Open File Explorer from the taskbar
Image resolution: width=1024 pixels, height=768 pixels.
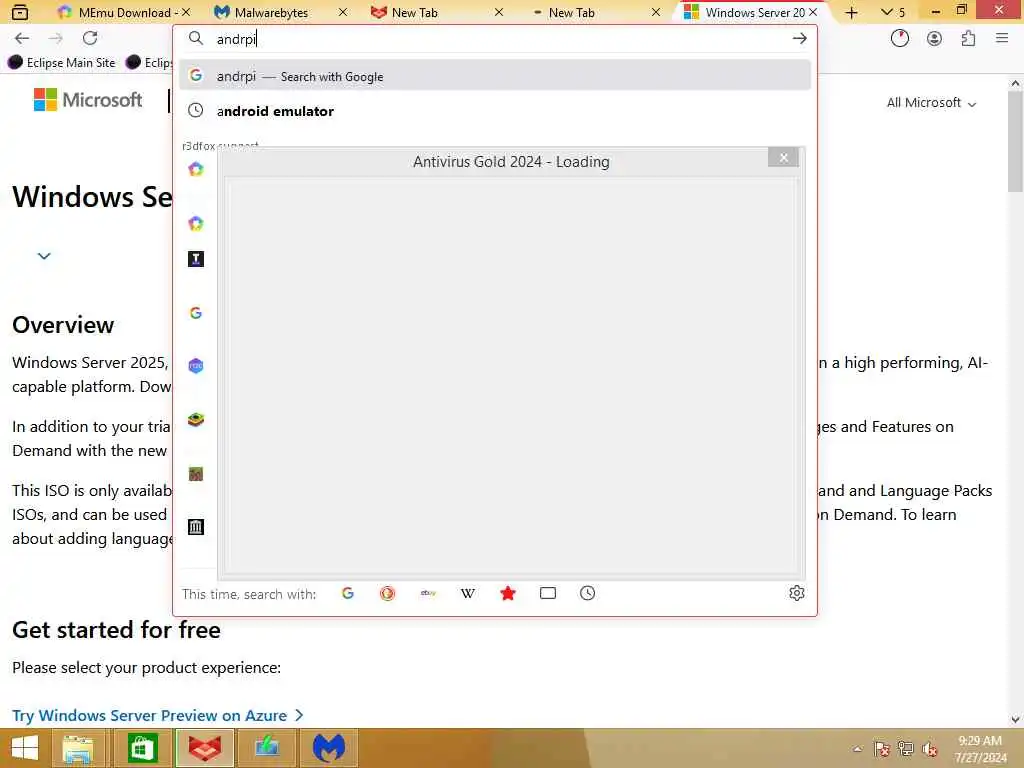[x=78, y=748]
